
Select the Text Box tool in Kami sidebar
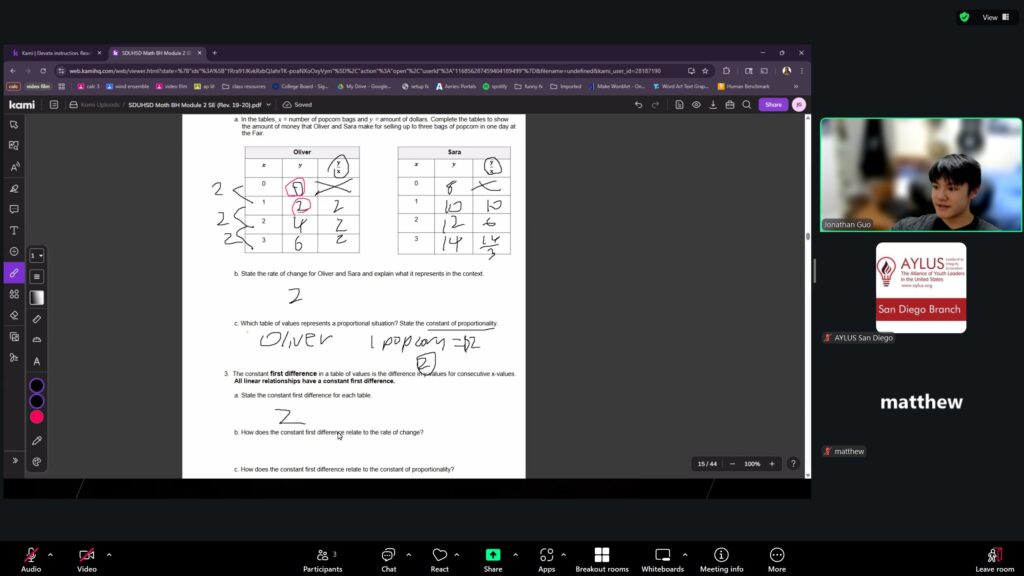[14, 230]
